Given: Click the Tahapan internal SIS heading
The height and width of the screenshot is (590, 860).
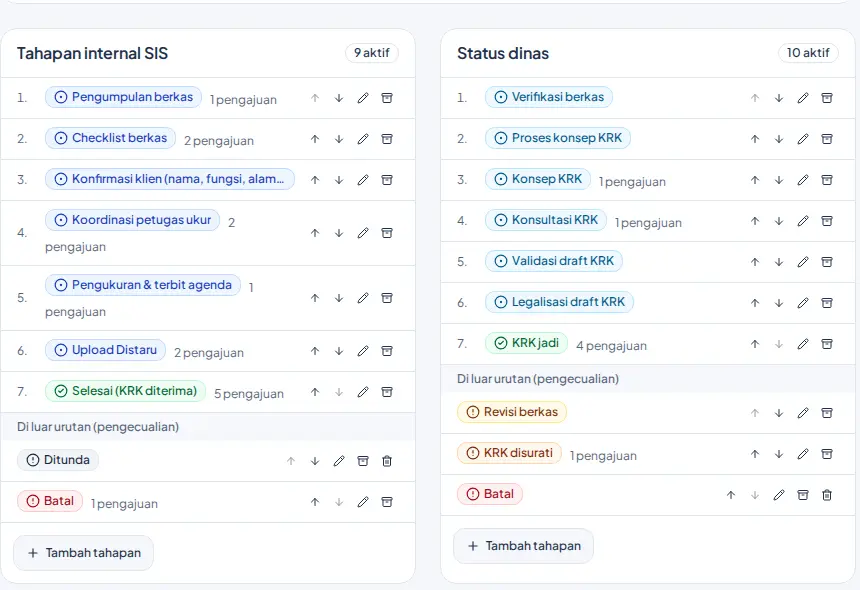Looking at the screenshot, I should pyautogui.click(x=92, y=53).
